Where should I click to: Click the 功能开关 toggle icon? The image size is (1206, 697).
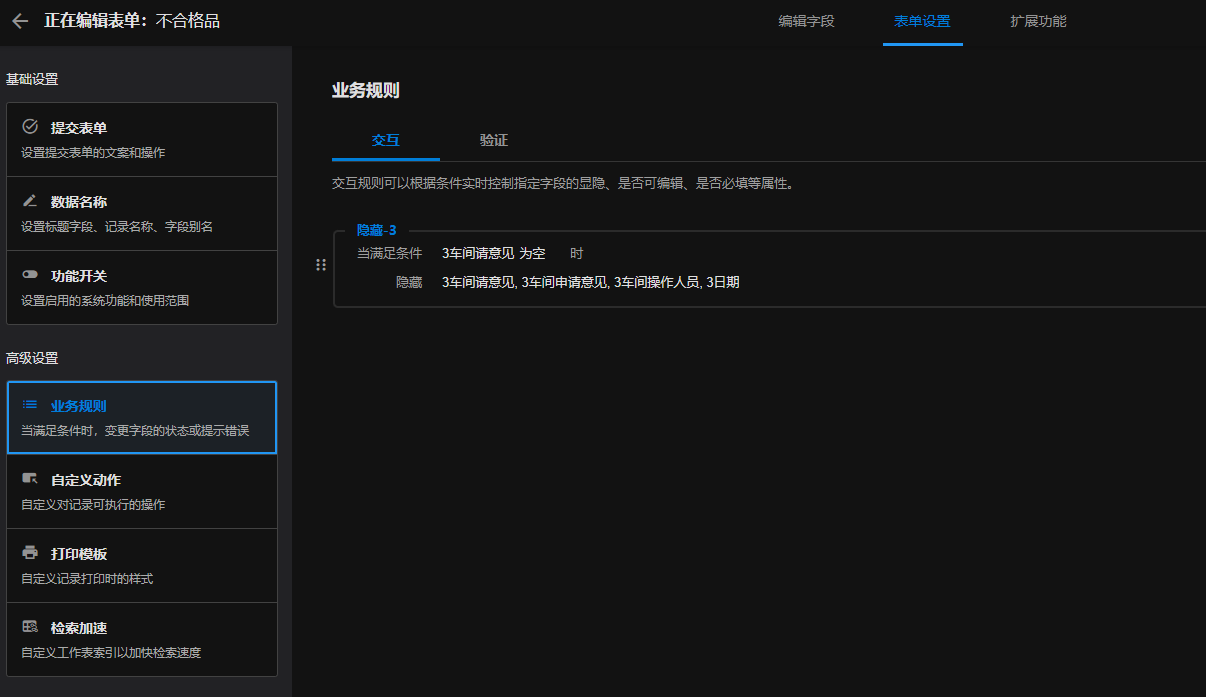pyautogui.click(x=30, y=275)
